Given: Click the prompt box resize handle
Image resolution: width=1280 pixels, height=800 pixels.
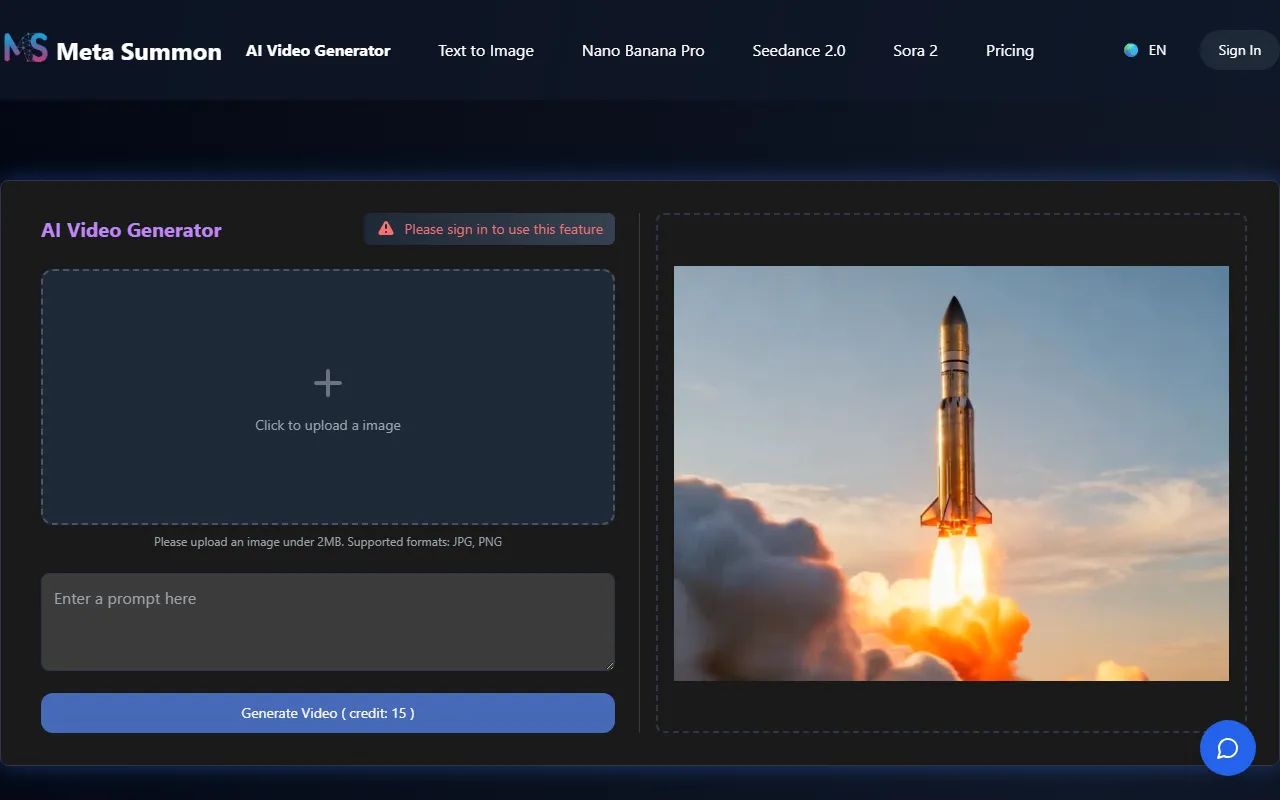Looking at the screenshot, I should (x=607, y=664).
